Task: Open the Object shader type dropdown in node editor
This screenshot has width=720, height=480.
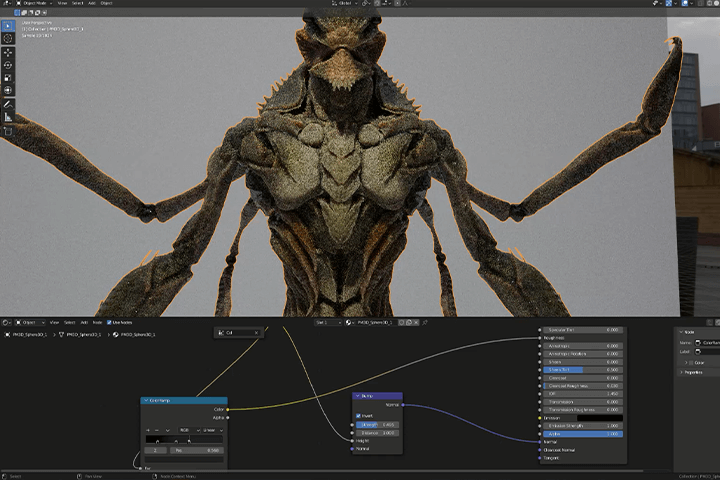Action: (x=30, y=322)
